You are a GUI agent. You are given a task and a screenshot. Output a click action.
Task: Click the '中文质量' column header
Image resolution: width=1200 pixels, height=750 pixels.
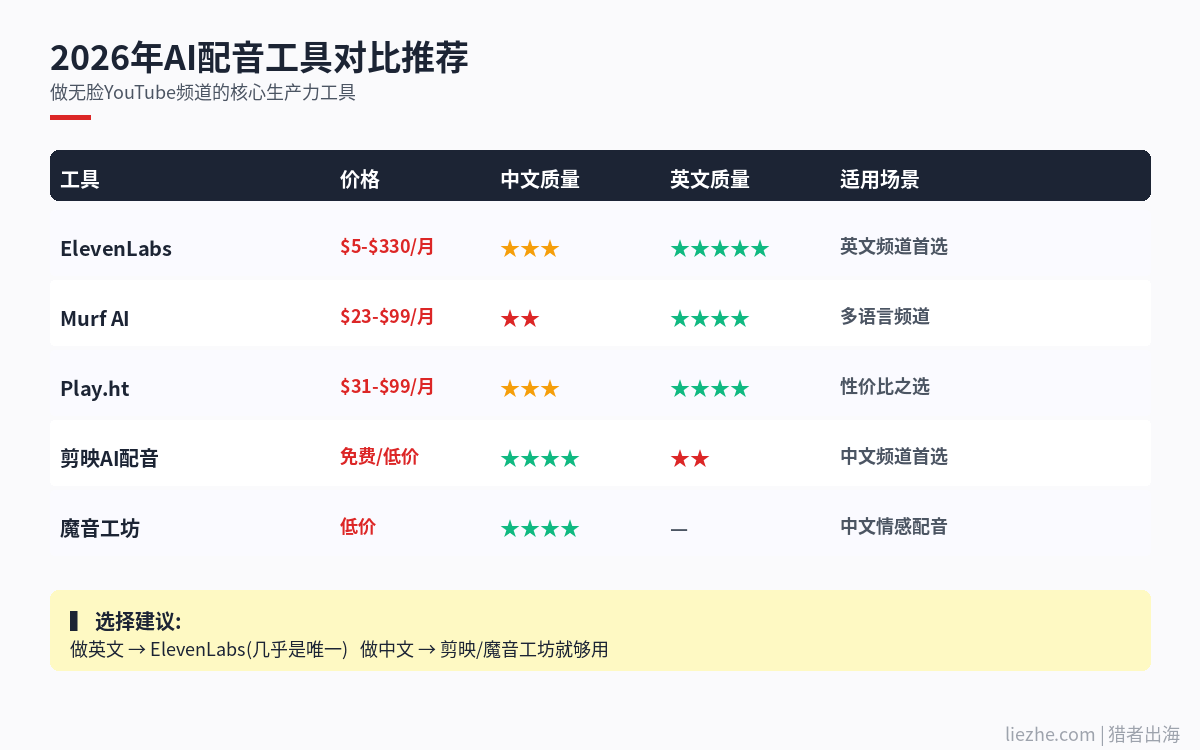tap(540, 180)
